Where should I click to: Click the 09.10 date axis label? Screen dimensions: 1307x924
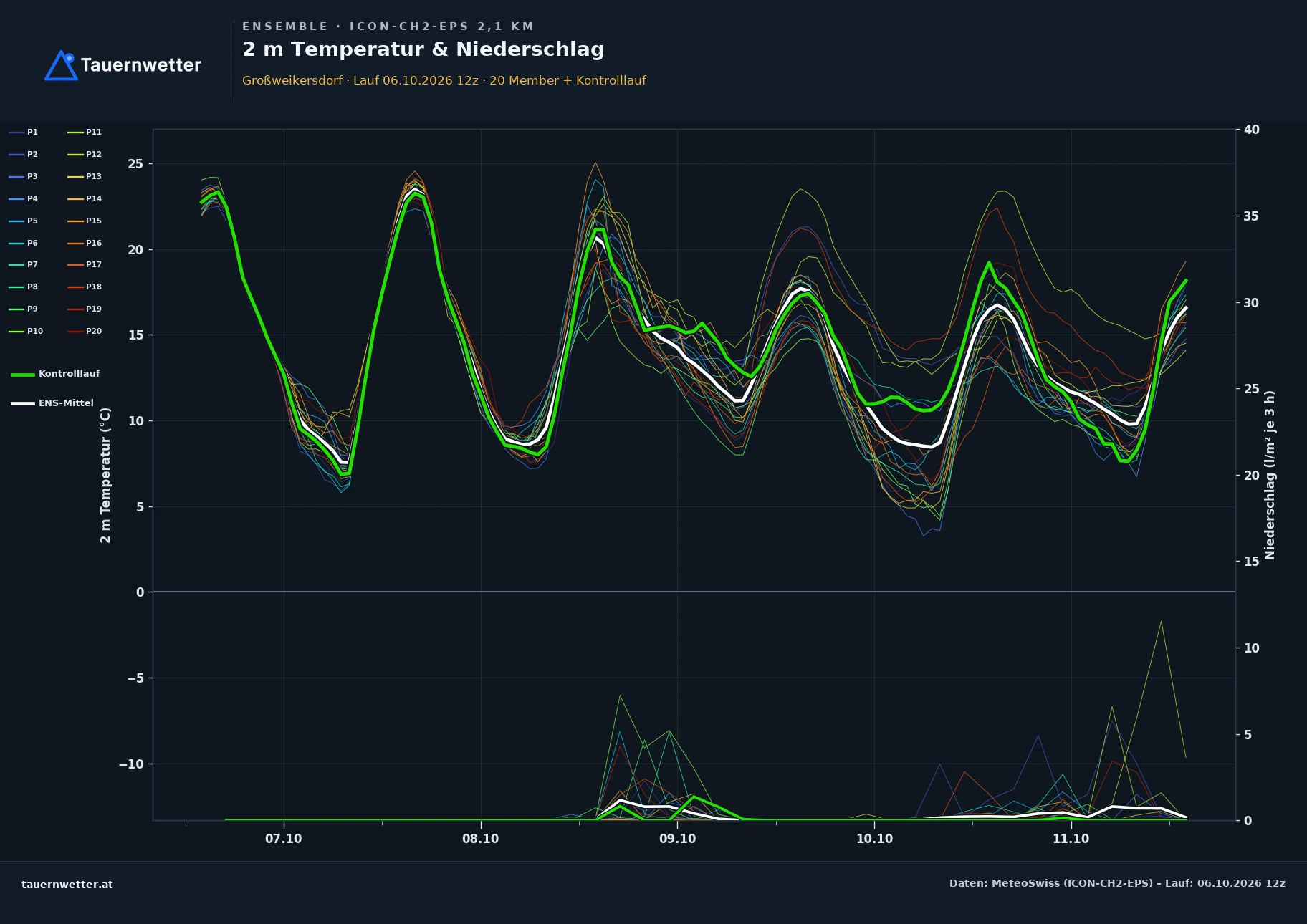(677, 839)
